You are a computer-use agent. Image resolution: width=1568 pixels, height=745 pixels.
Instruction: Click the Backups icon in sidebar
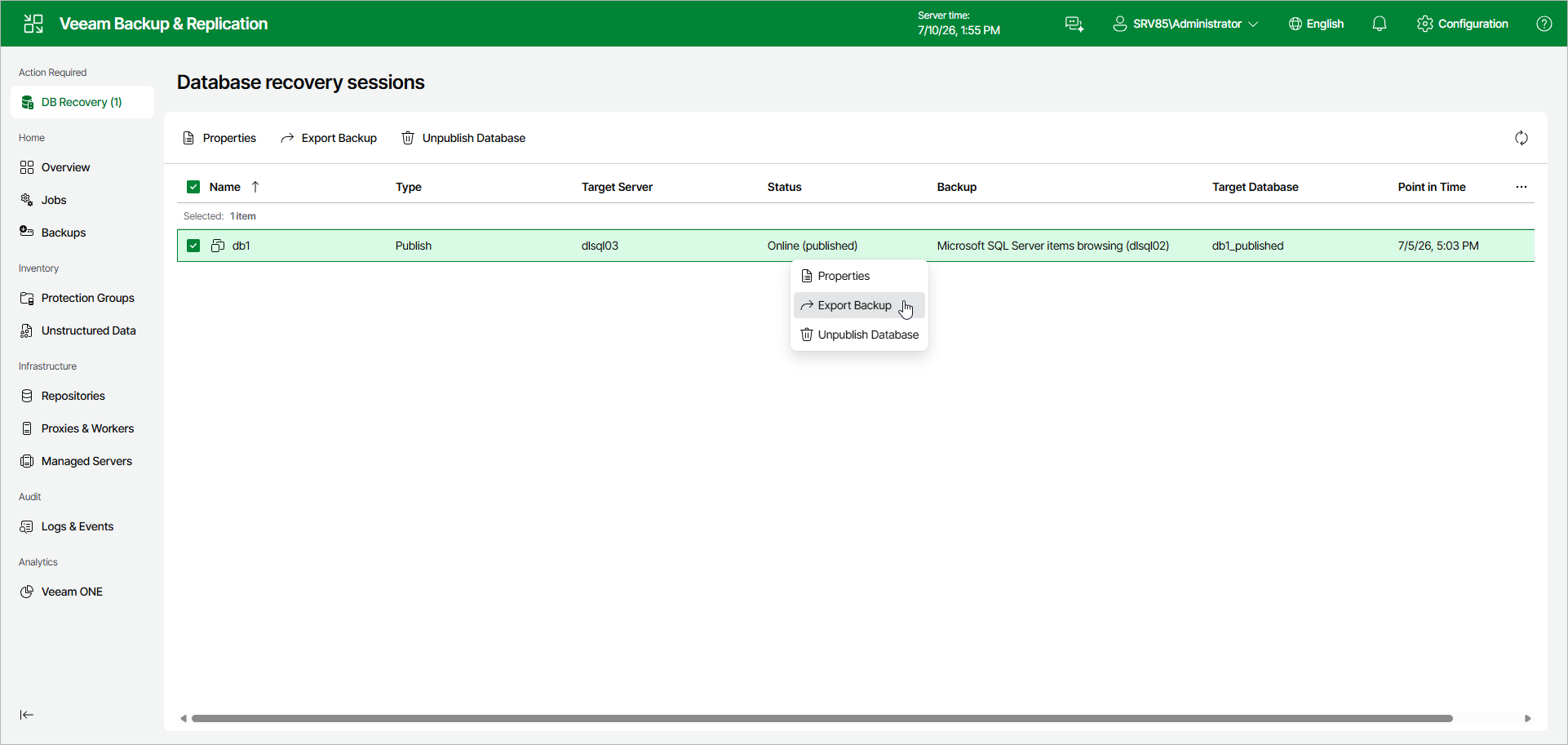coord(27,232)
